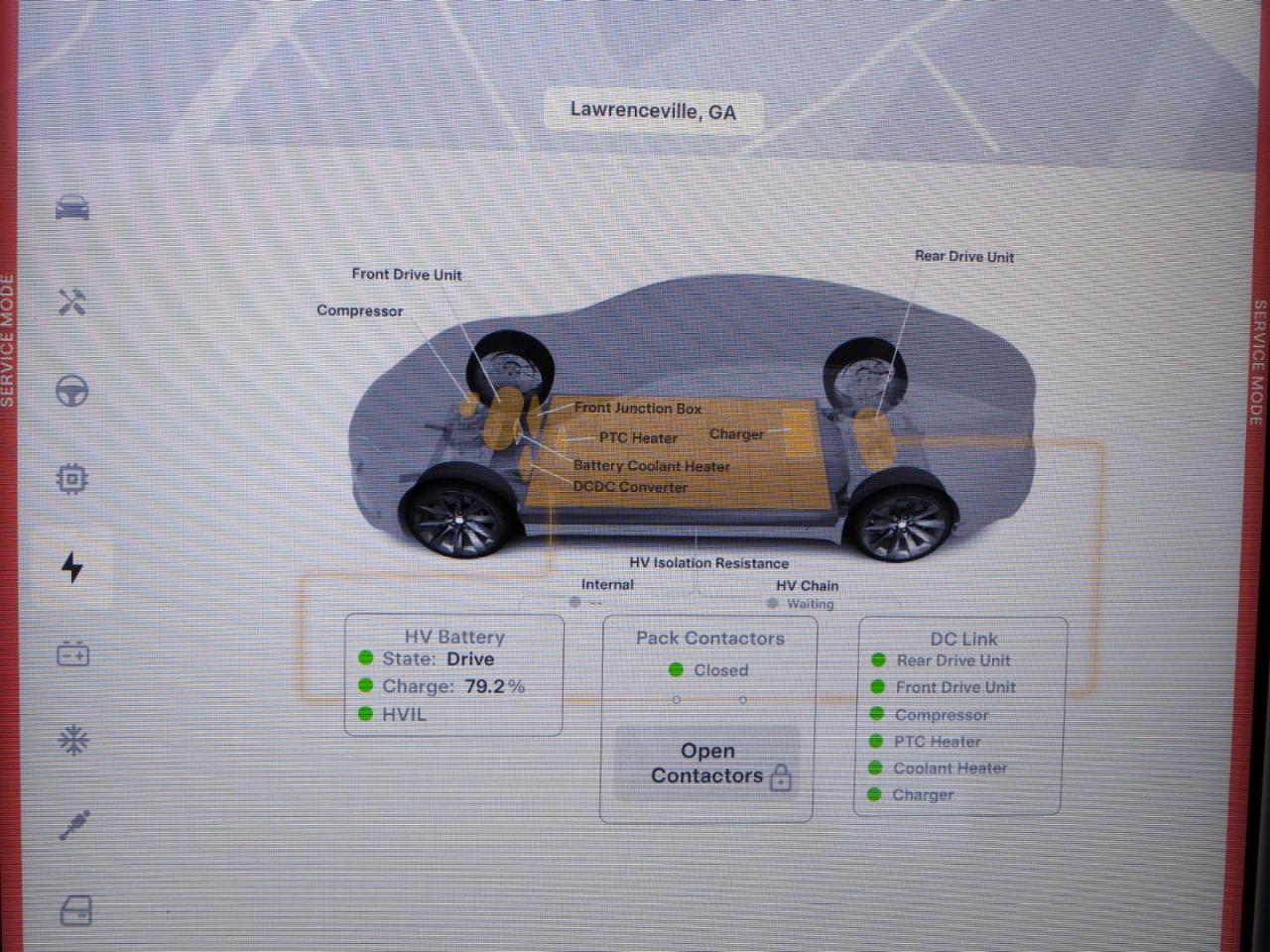Open the steering wheel section

tap(71, 392)
